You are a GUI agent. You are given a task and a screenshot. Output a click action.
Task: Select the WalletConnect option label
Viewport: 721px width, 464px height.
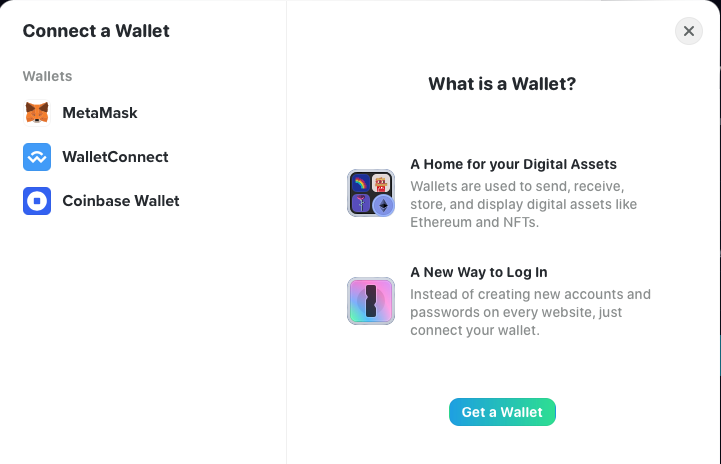[115, 157]
